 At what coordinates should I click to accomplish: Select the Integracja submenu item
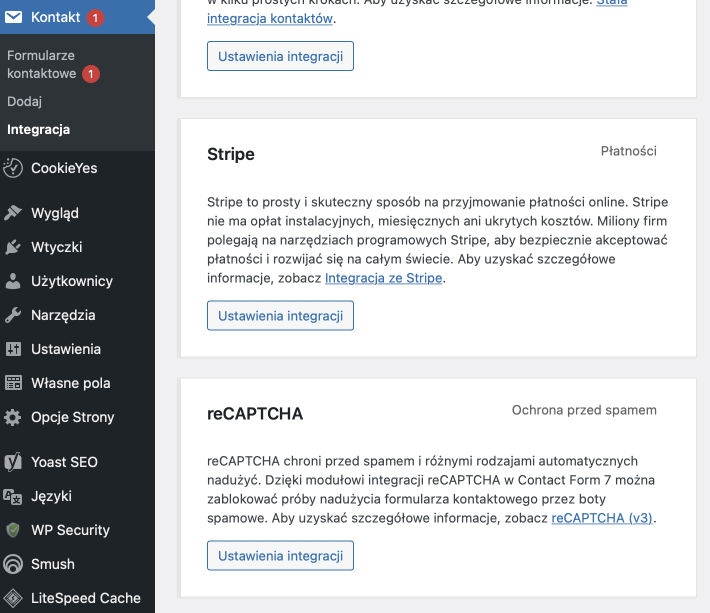(38, 129)
